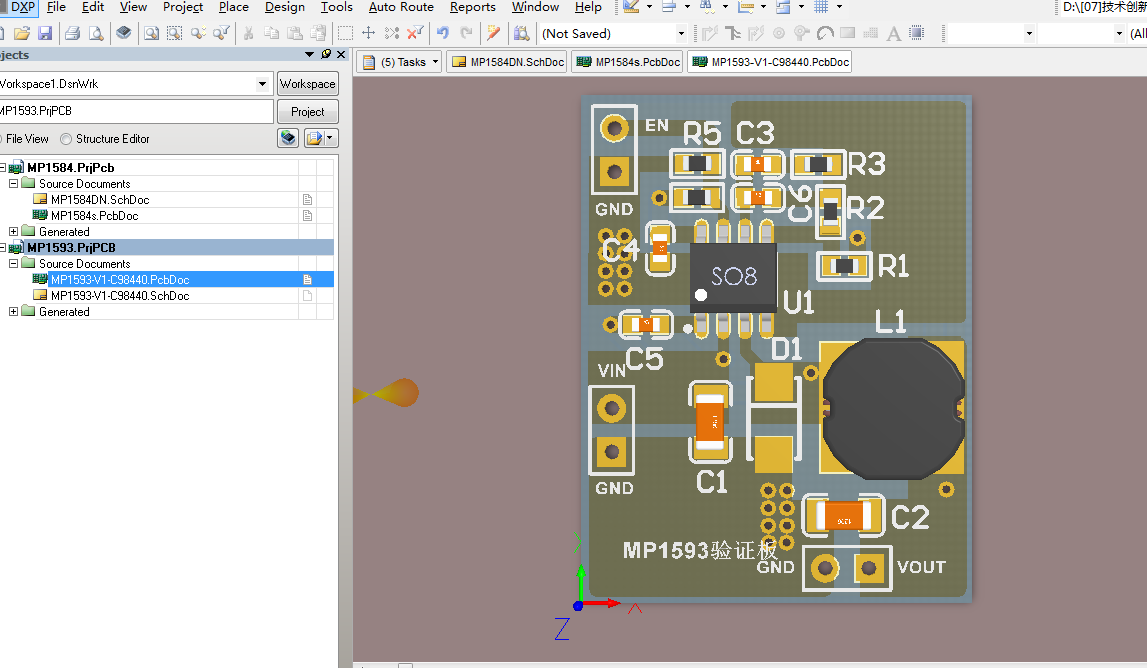Click the Workspace button

pyautogui.click(x=307, y=83)
